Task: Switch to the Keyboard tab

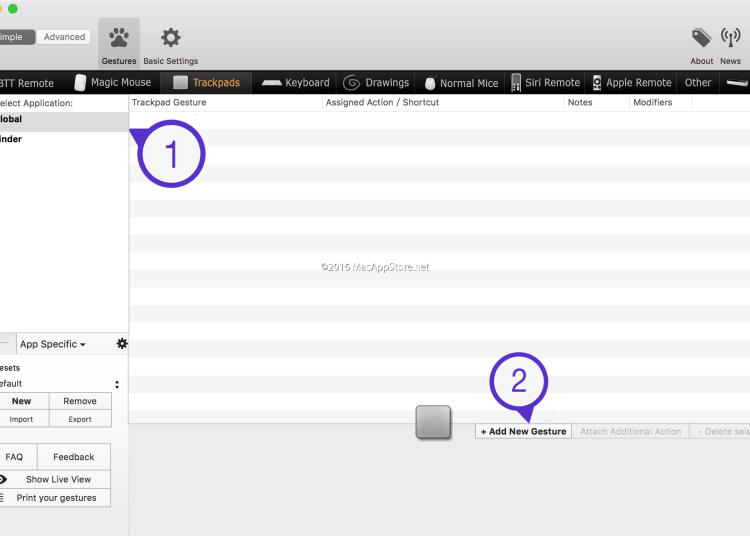Action: [x=296, y=83]
